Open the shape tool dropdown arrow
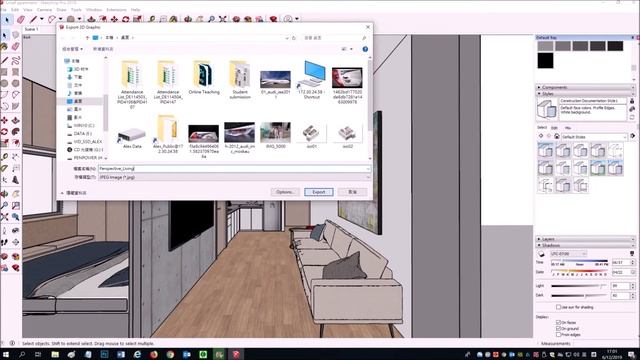This screenshot has height=360, width=640. [x=80, y=19]
